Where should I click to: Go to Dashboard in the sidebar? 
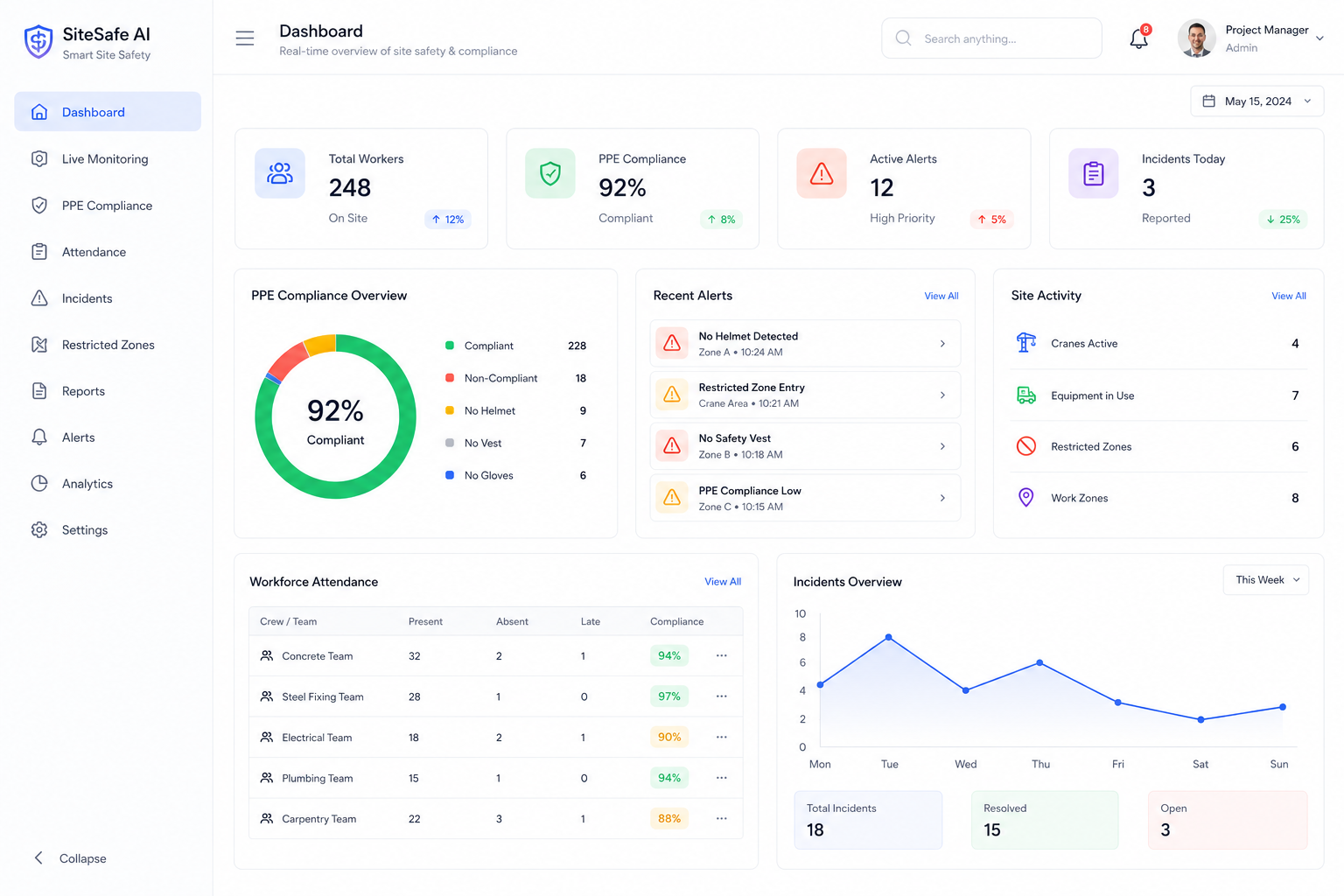click(108, 112)
